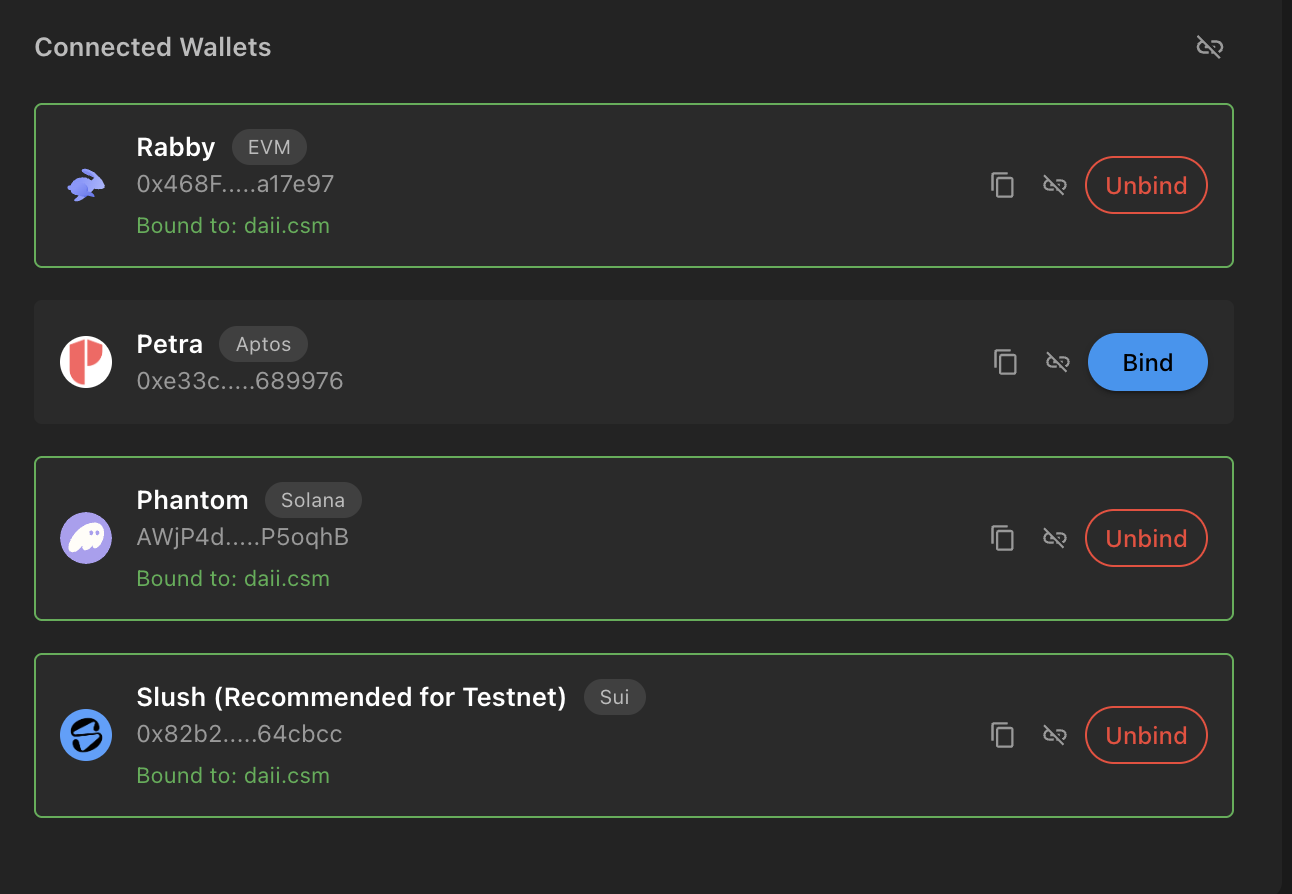The width and height of the screenshot is (1292, 894).
Task: Disconnect the Phantom wallet via unlink icon
Action: pos(1055,538)
